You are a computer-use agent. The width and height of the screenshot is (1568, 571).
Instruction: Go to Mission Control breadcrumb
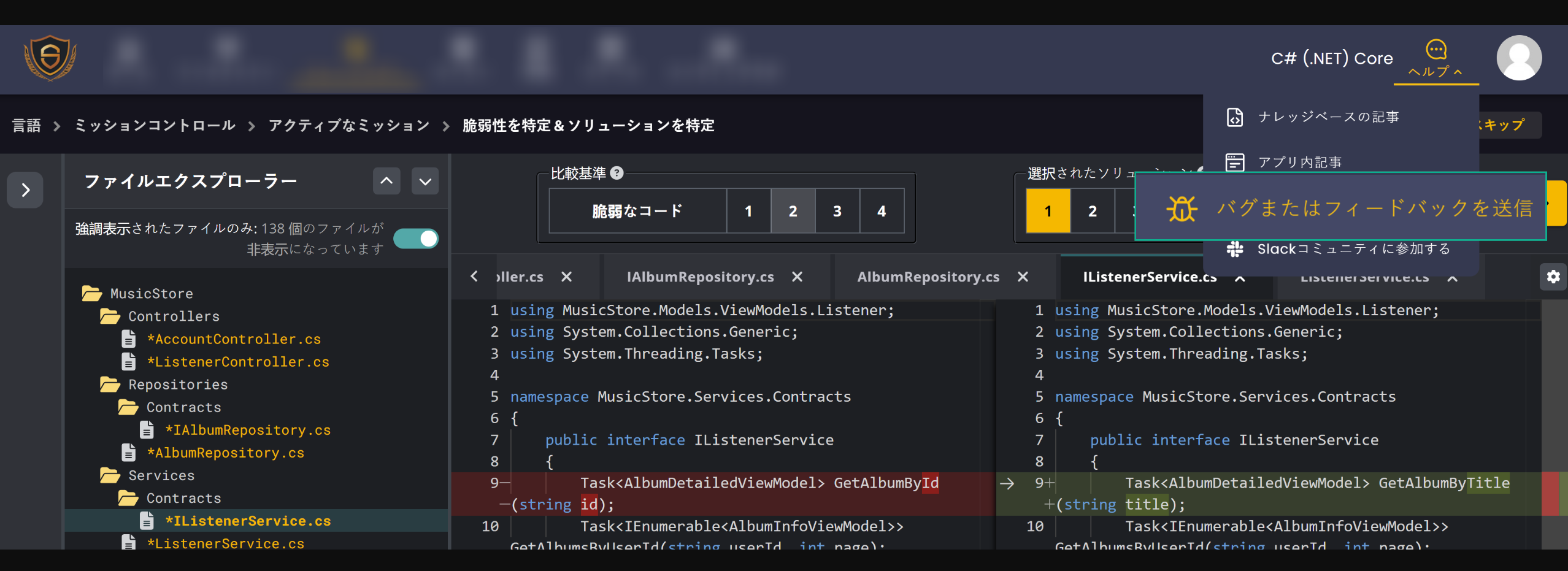coord(155,125)
